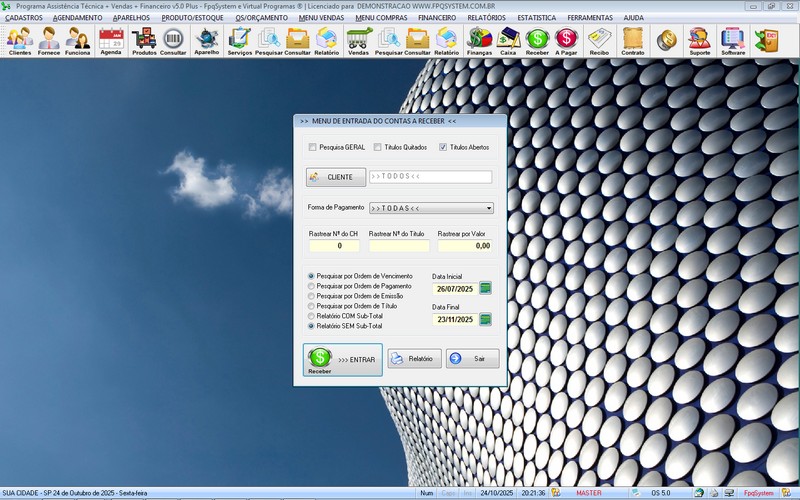
Task: Select Pesquisar por Ordem de Pagamento
Action: click(x=311, y=286)
